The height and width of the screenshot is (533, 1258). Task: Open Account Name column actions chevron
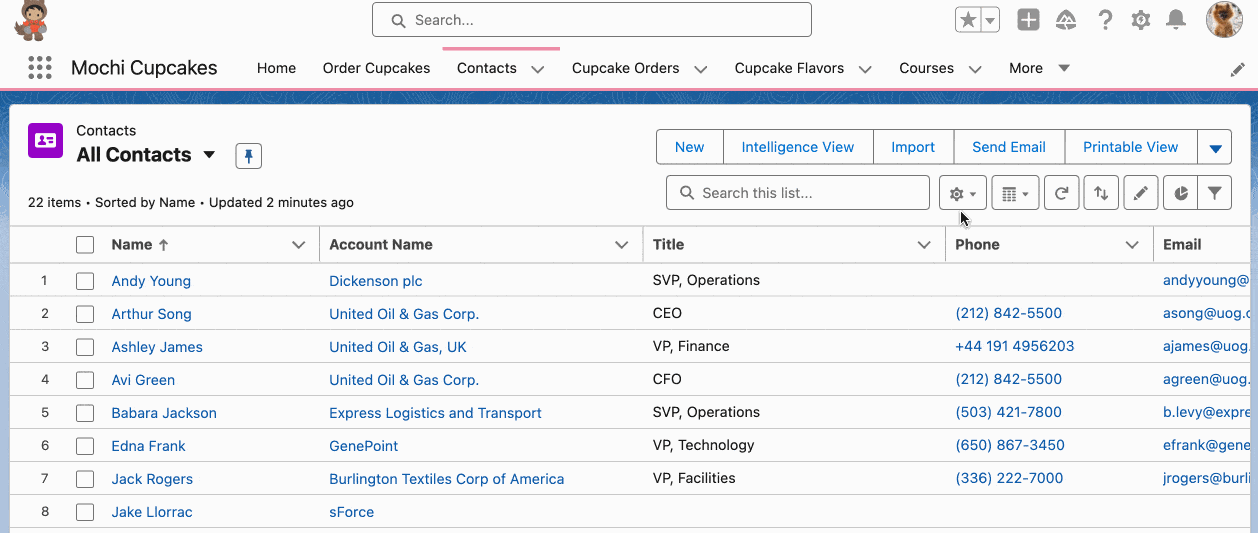[622, 245]
